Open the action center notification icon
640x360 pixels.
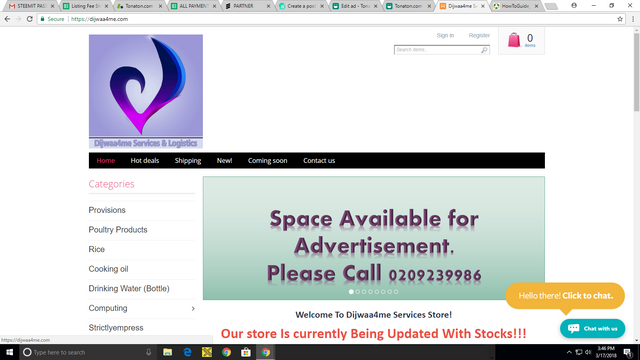pyautogui.click(x=628, y=352)
